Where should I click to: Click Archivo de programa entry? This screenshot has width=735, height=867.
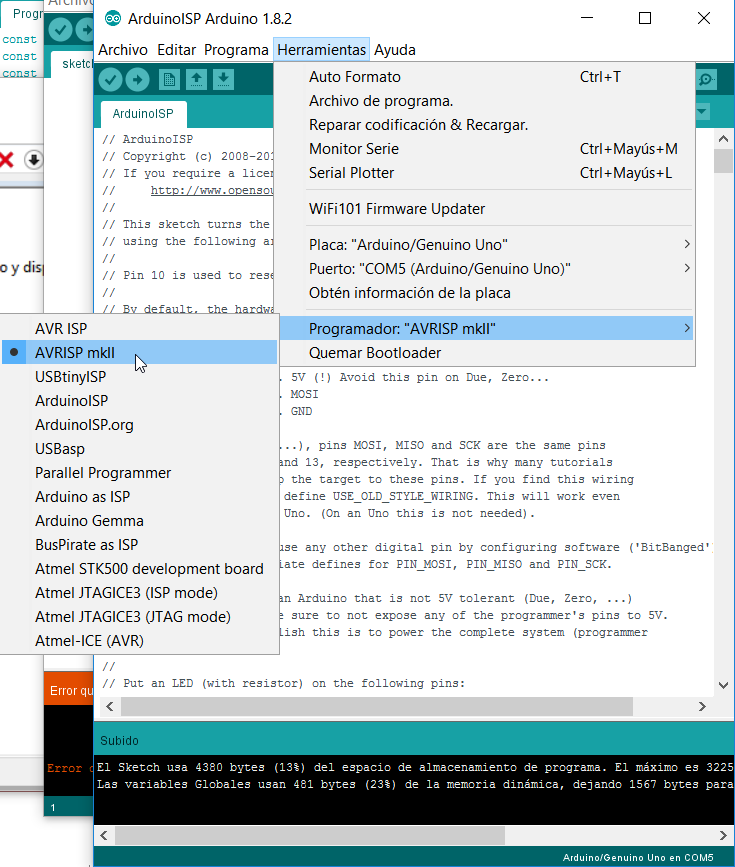pyautogui.click(x=484, y=101)
